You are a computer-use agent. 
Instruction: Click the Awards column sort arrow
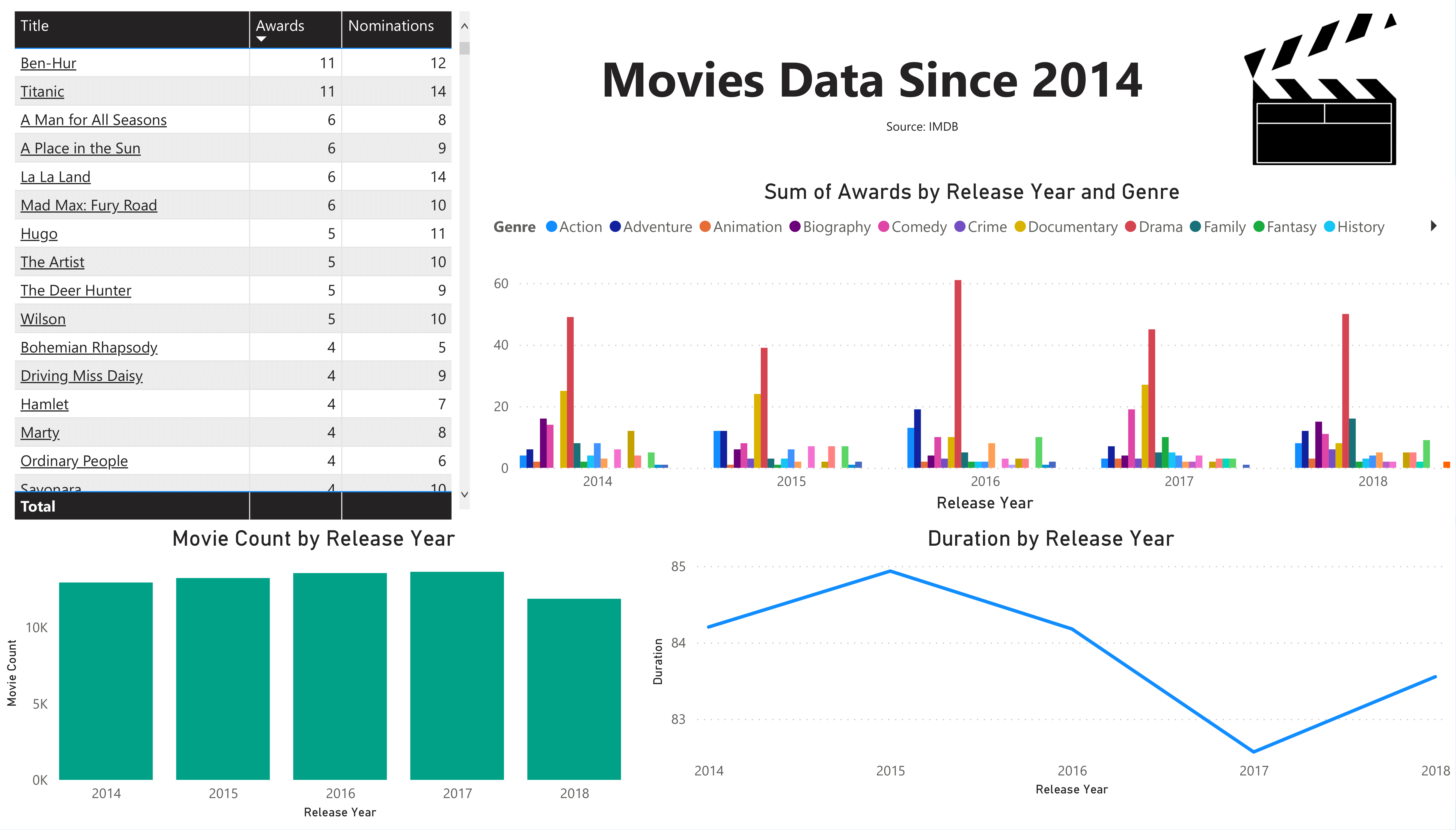(261, 39)
